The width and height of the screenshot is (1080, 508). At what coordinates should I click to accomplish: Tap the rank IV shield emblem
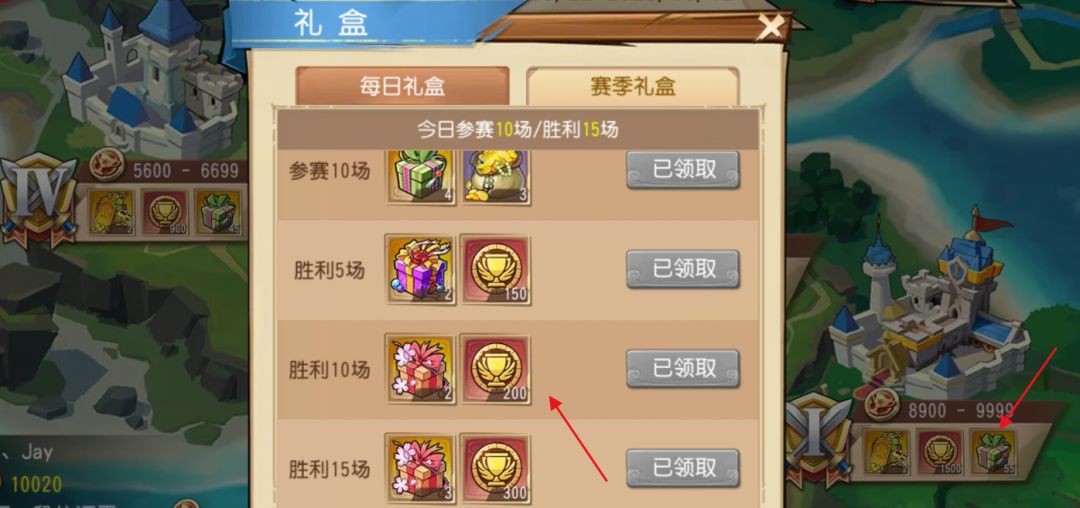click(x=39, y=198)
